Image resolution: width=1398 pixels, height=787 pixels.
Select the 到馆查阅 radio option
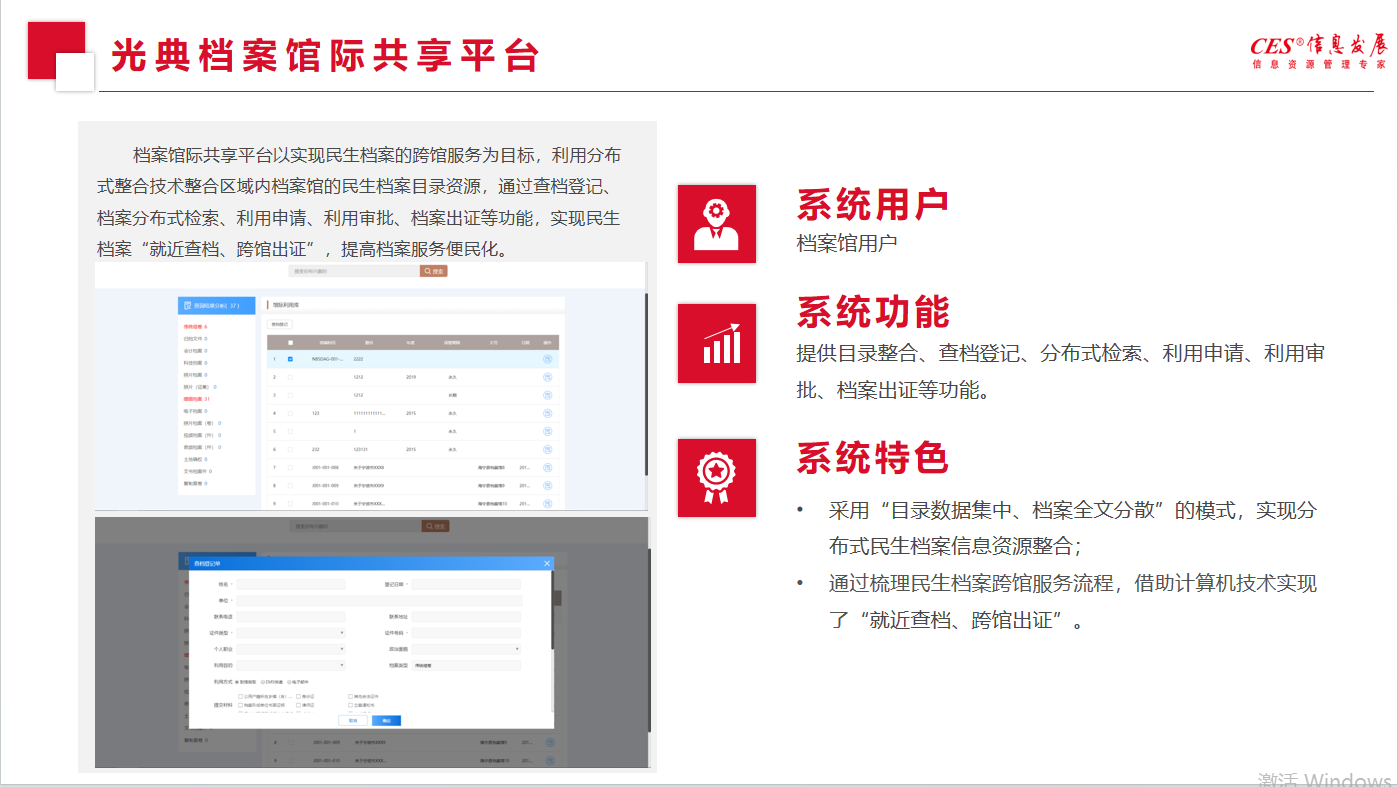(237, 682)
